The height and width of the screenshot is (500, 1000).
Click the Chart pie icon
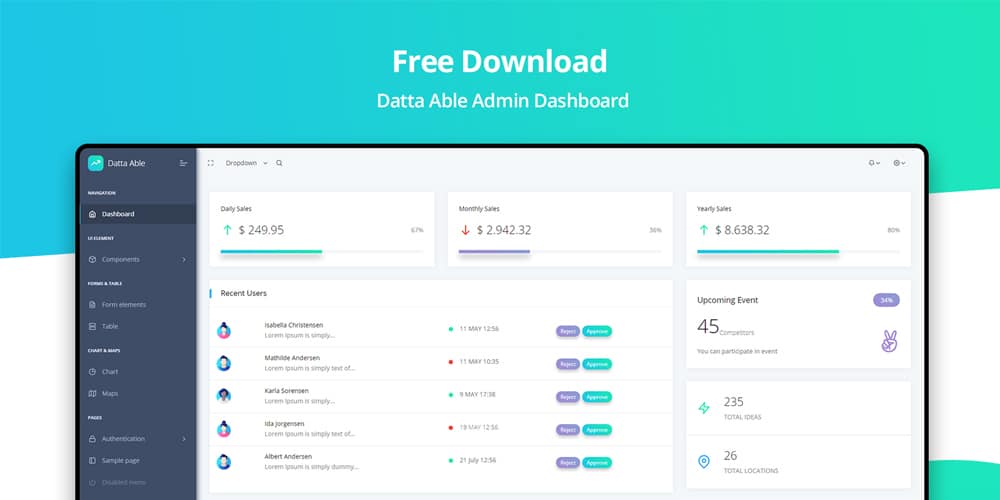pyautogui.click(x=92, y=372)
